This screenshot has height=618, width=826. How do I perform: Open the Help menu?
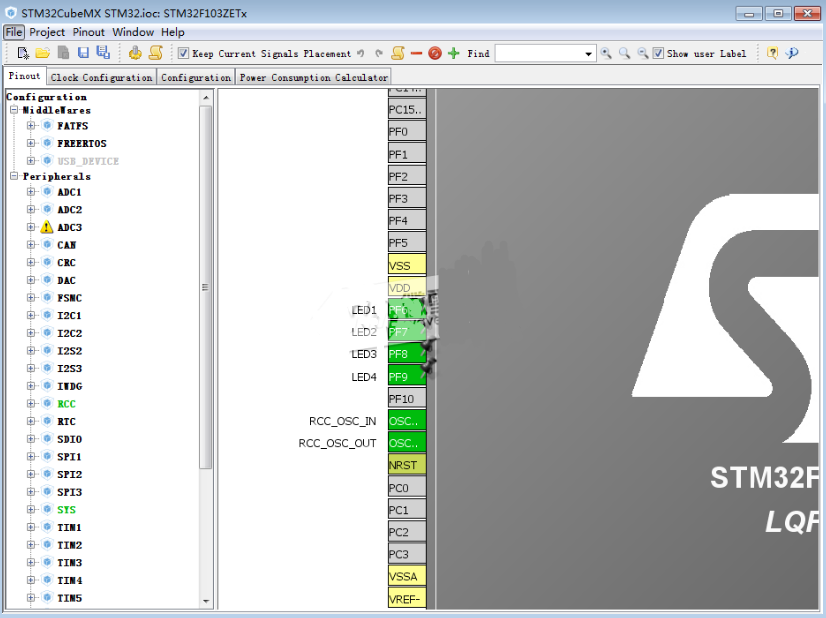tap(173, 32)
